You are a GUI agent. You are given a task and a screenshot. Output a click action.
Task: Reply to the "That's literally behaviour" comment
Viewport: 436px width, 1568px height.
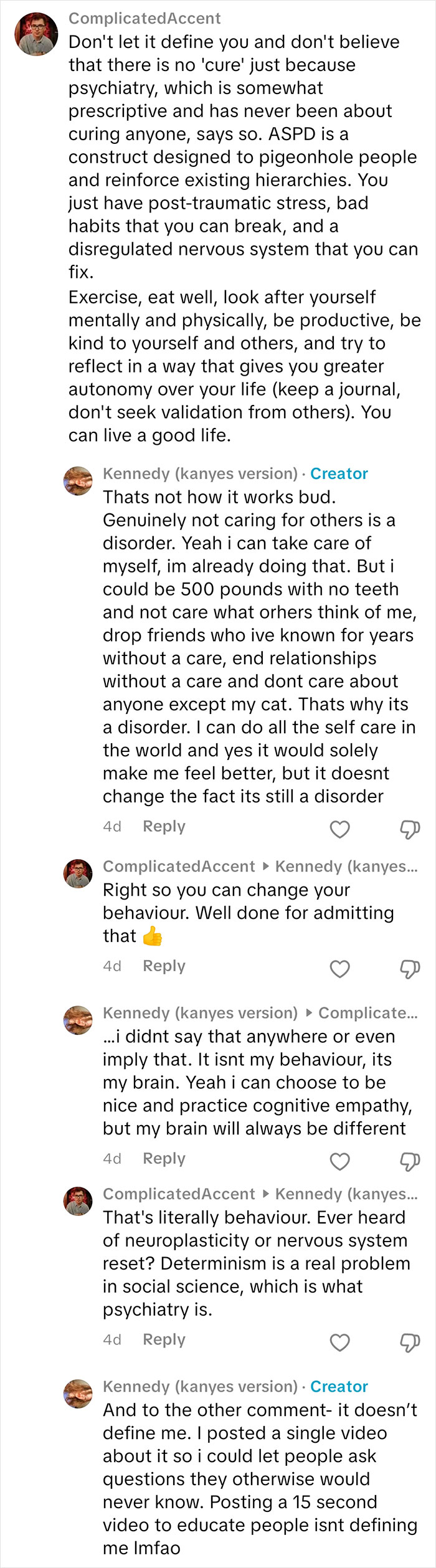[164, 1340]
